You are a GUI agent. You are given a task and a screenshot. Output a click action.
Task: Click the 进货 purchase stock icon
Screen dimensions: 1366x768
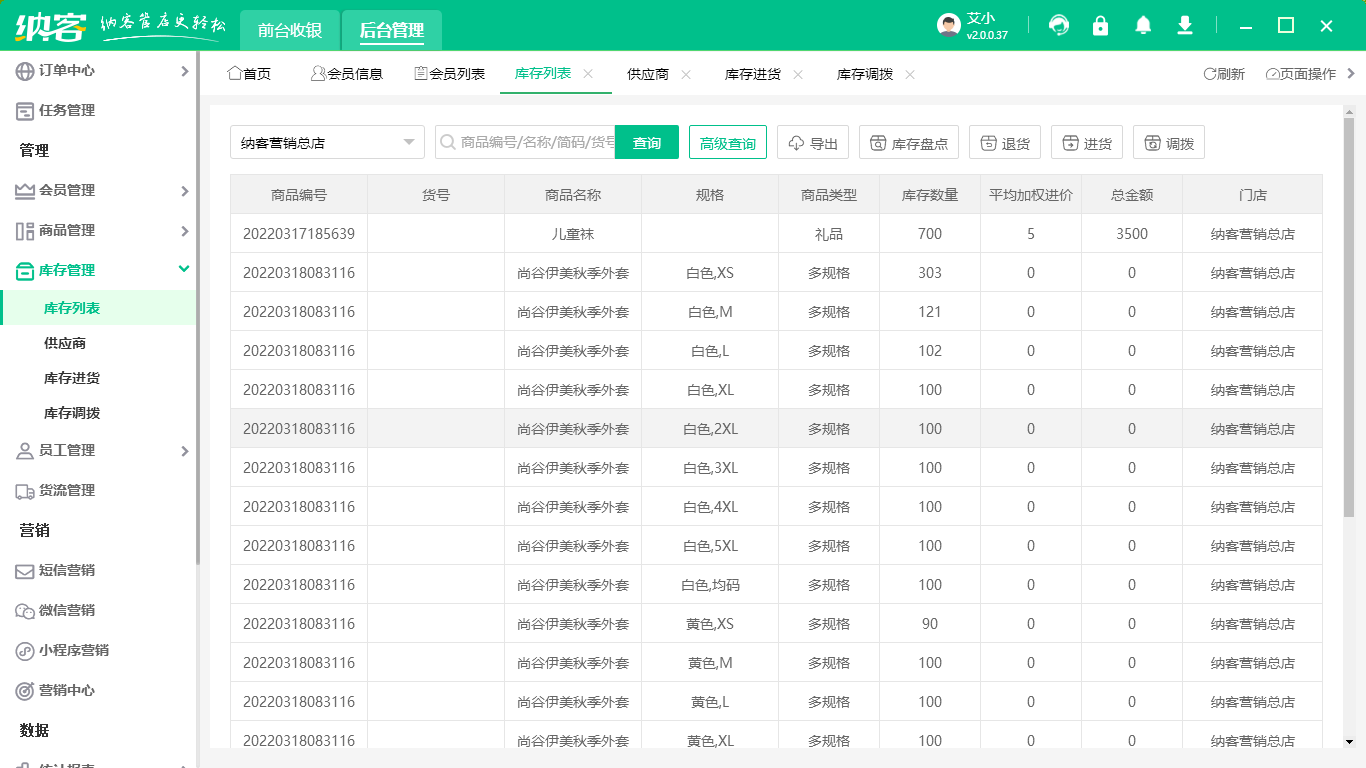click(x=1086, y=142)
